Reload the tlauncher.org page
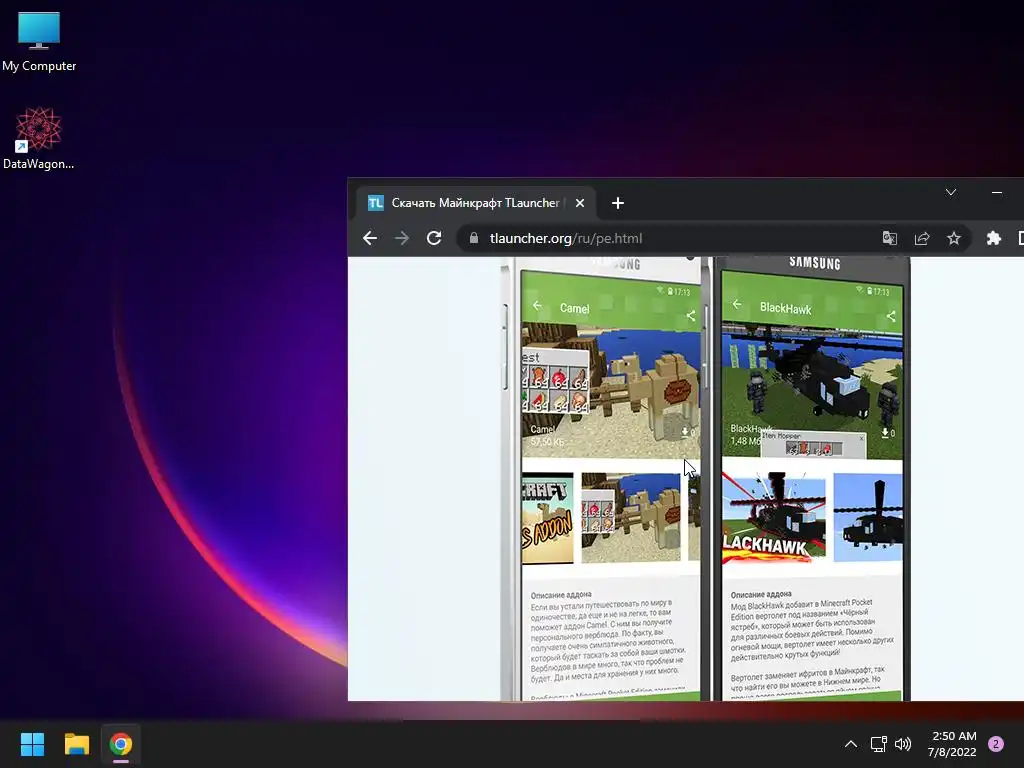Screen dimensions: 1024x768 (x=434, y=238)
